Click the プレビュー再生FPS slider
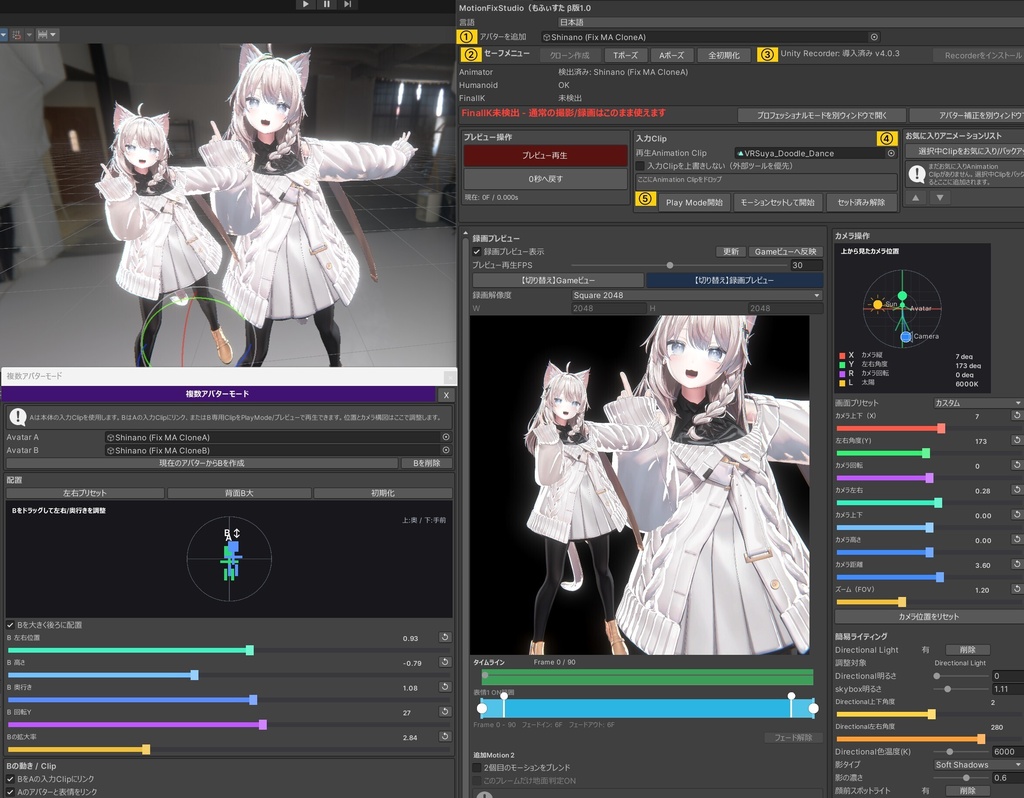The width and height of the screenshot is (1024, 798). click(680, 265)
